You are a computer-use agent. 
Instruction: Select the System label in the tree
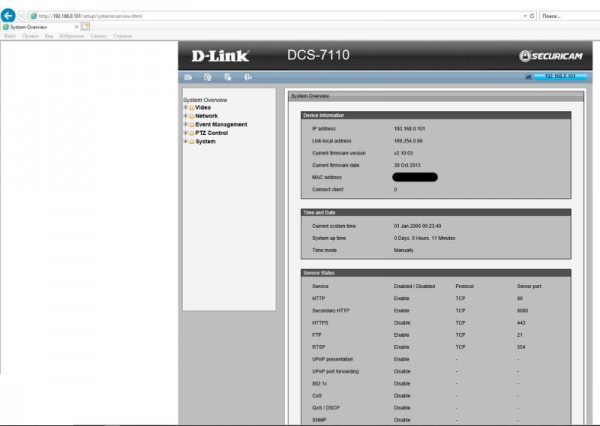click(205, 141)
